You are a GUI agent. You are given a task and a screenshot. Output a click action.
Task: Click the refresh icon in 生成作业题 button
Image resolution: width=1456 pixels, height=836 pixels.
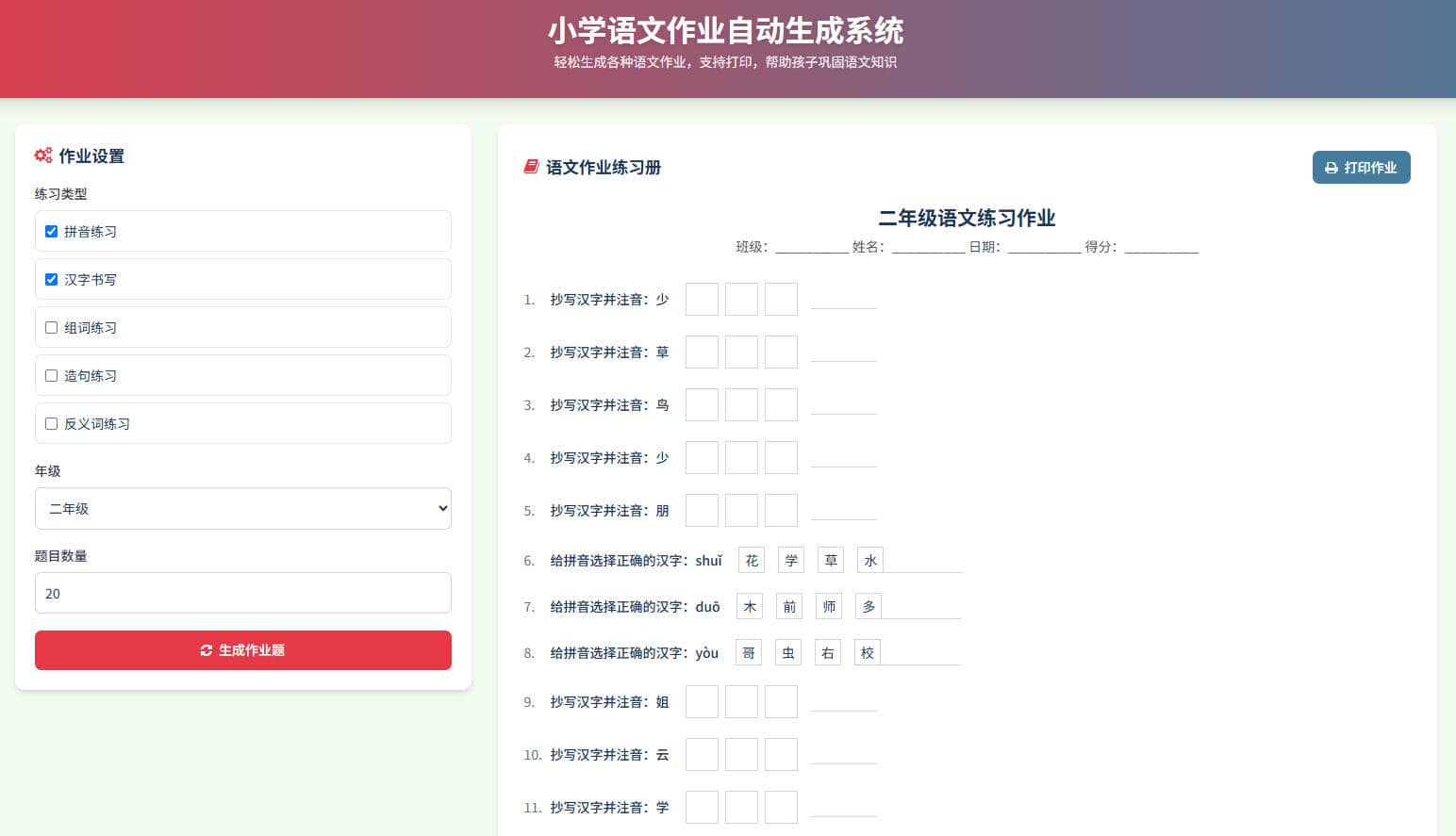click(x=207, y=650)
